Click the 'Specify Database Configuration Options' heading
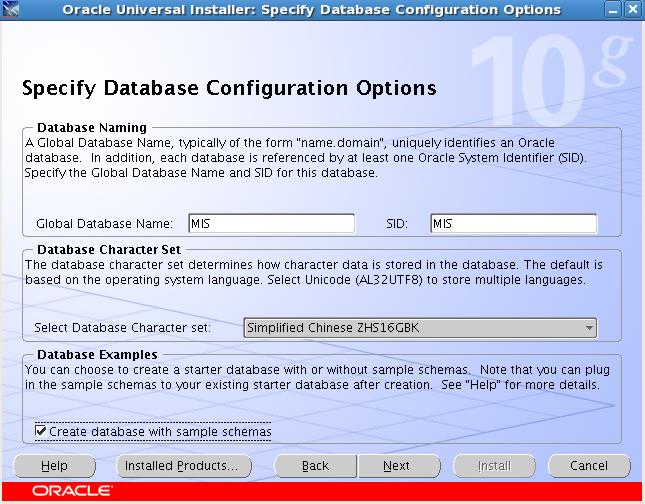 pos(229,88)
